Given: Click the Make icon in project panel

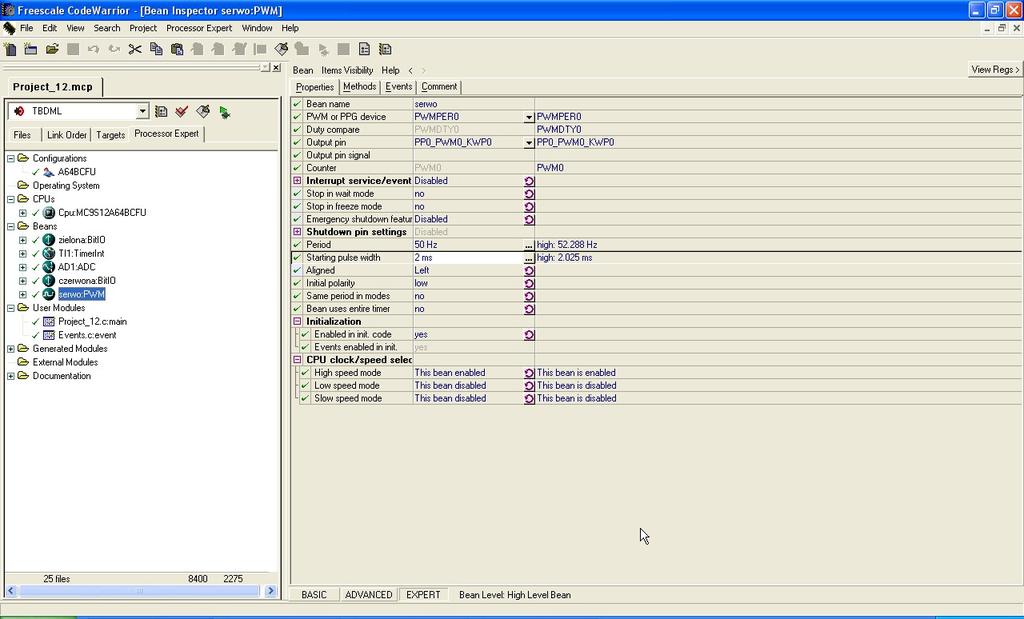Looking at the screenshot, I should (x=203, y=112).
